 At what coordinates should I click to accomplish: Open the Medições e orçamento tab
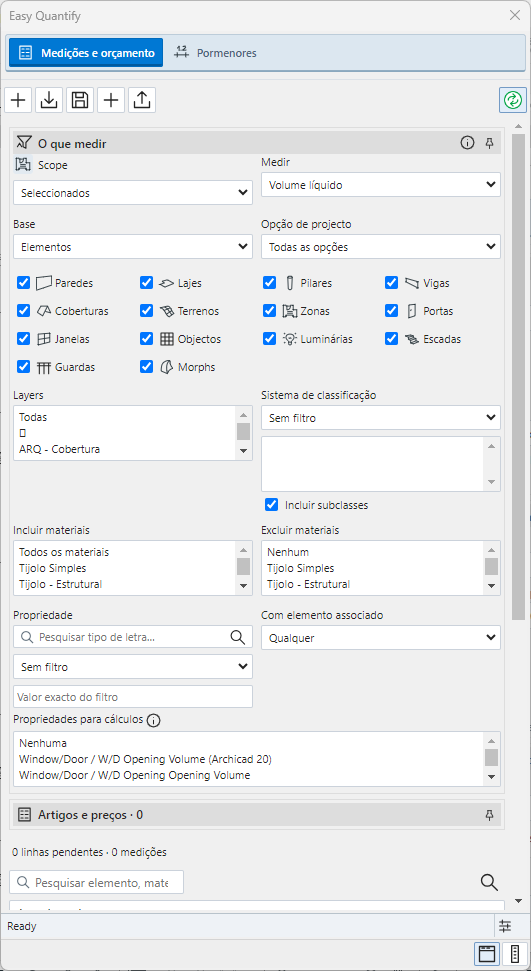tap(86, 53)
